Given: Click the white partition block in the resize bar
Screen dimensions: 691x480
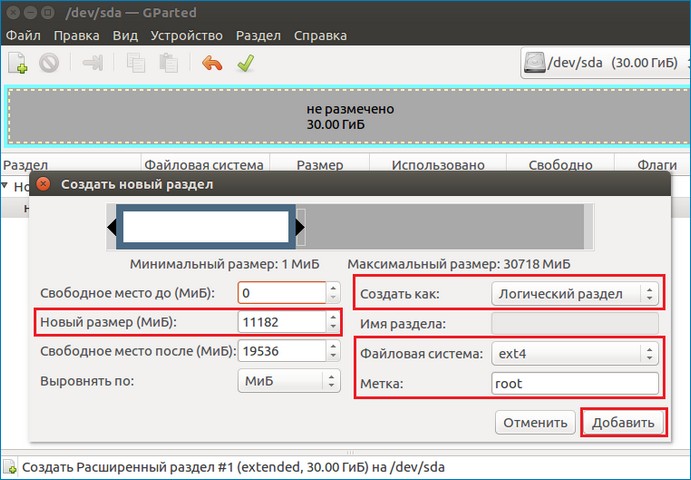Looking at the screenshot, I should click(x=206, y=227).
